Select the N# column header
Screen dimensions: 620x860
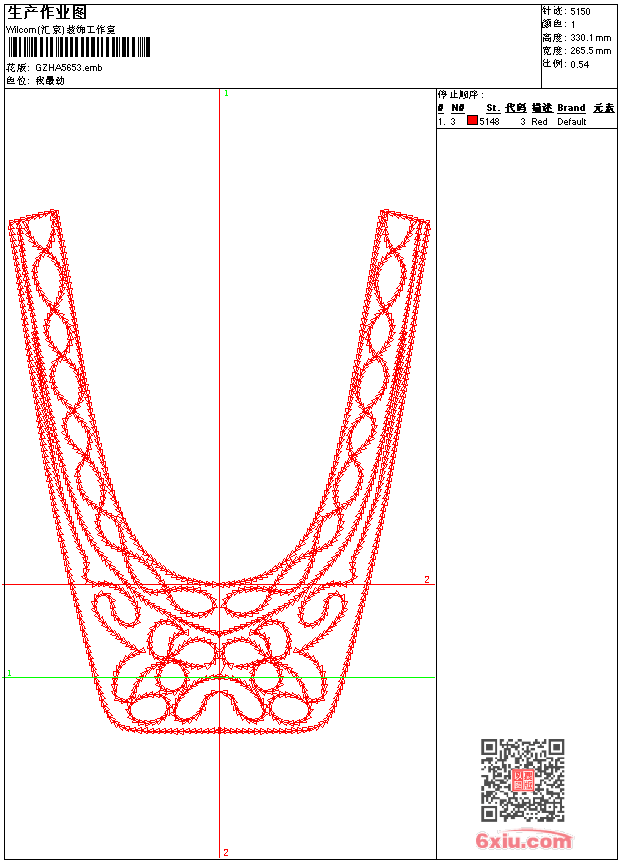click(458, 108)
